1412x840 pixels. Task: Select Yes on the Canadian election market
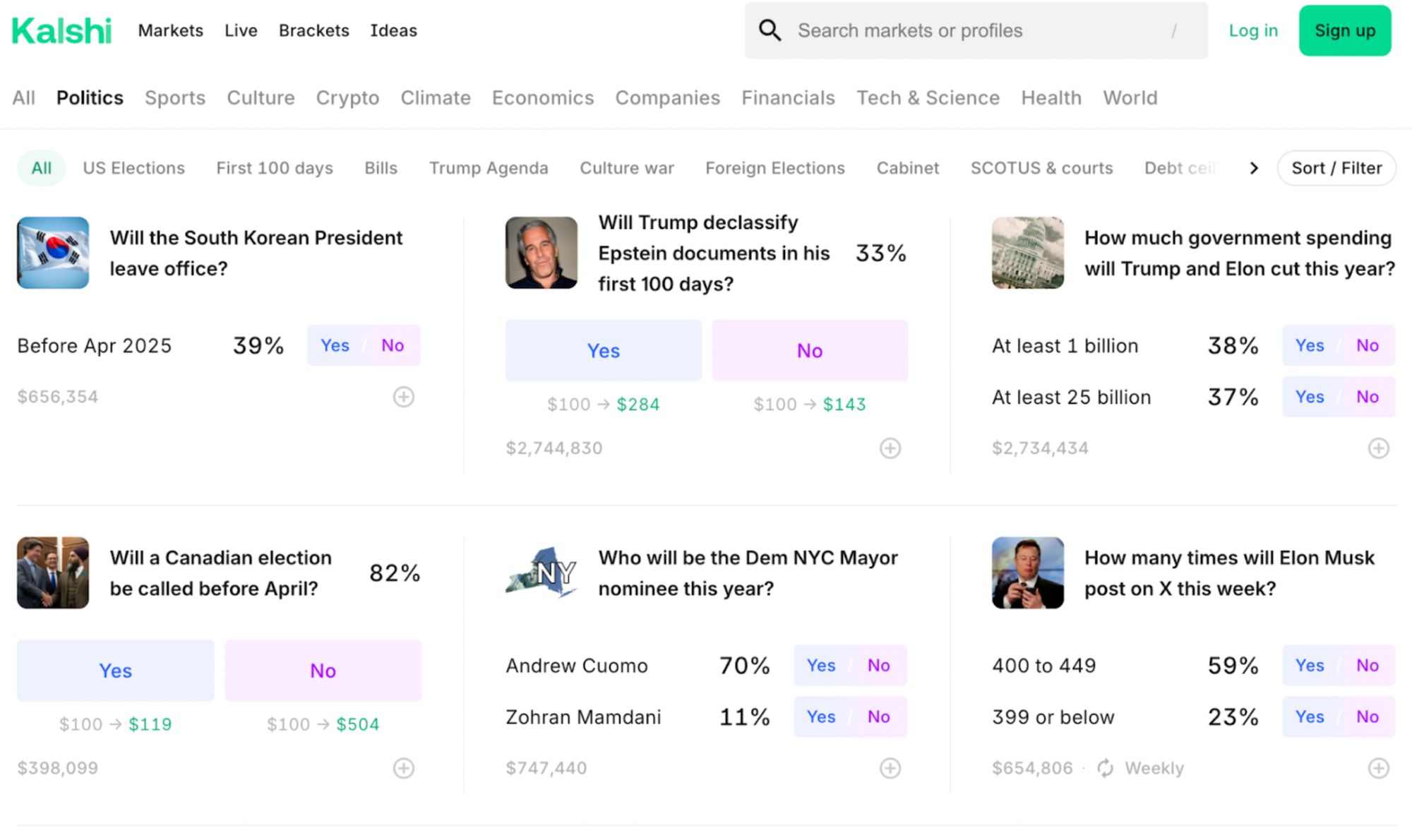coord(115,670)
